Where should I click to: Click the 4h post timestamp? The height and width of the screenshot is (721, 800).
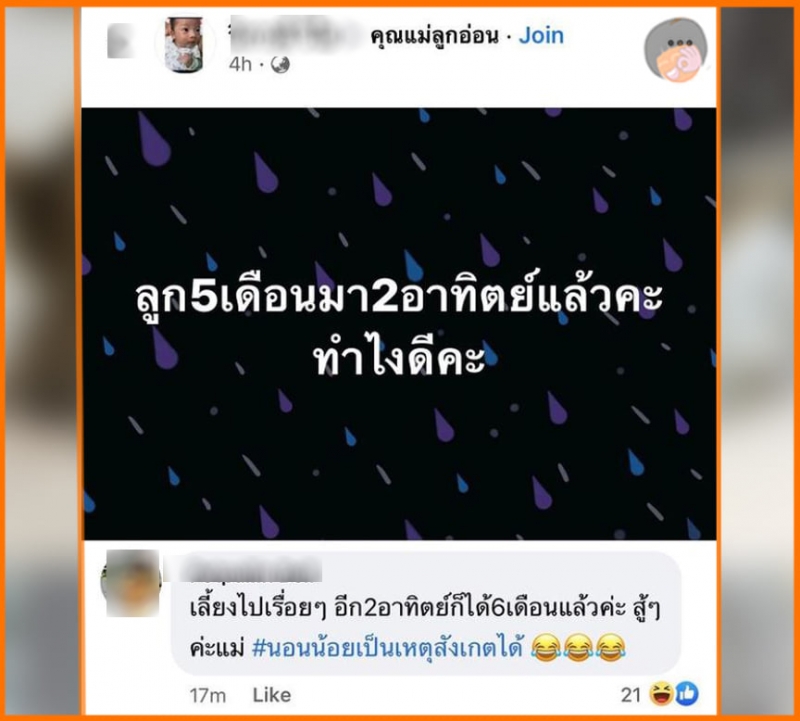point(240,65)
